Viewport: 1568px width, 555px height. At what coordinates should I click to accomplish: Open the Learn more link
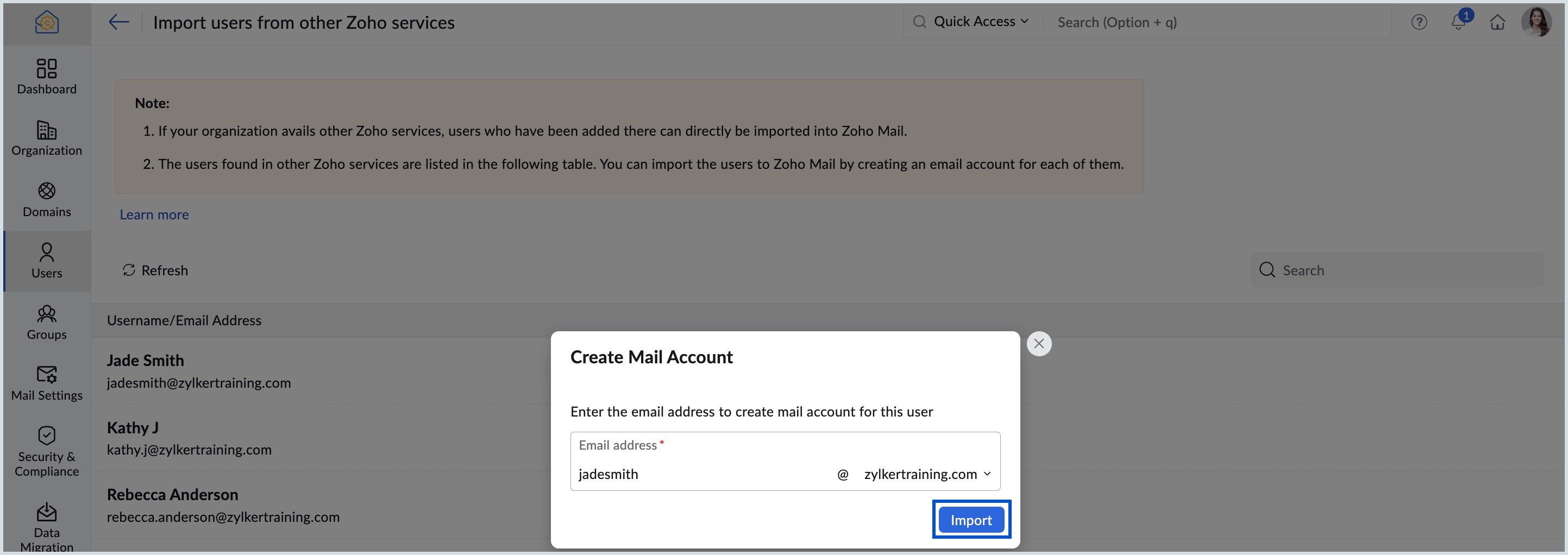(154, 214)
